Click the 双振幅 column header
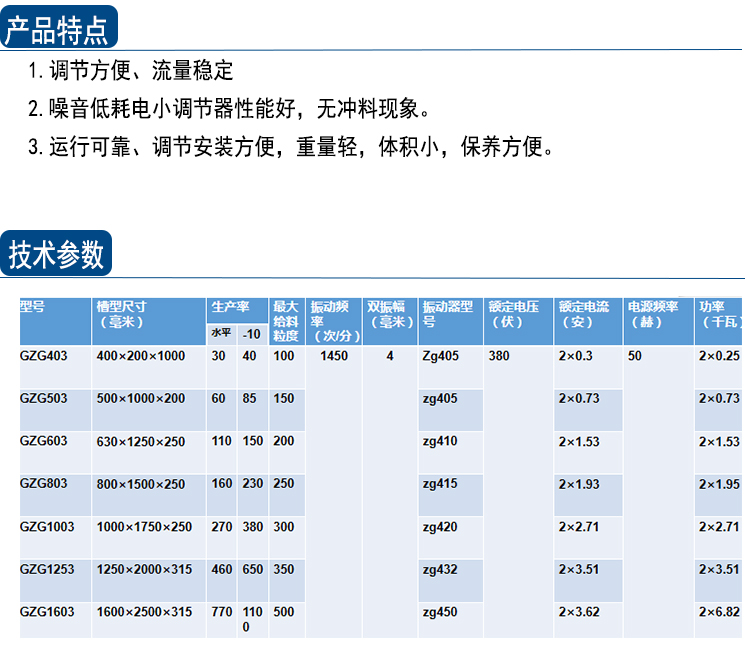Viewport: 750px width, 660px height. 388,314
